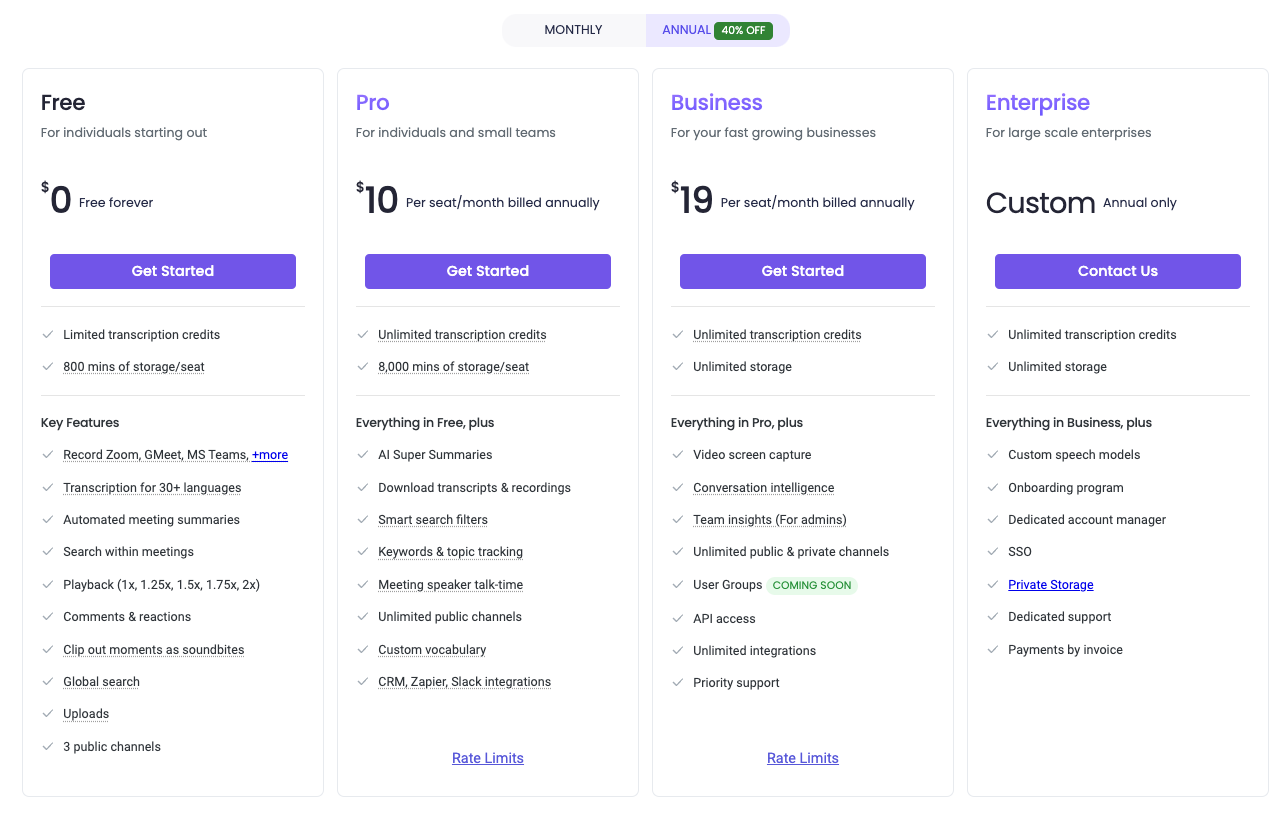This screenshot has height=814, width=1288.
Task: Click checkmark beside Custom speech models
Action: [x=993, y=455]
